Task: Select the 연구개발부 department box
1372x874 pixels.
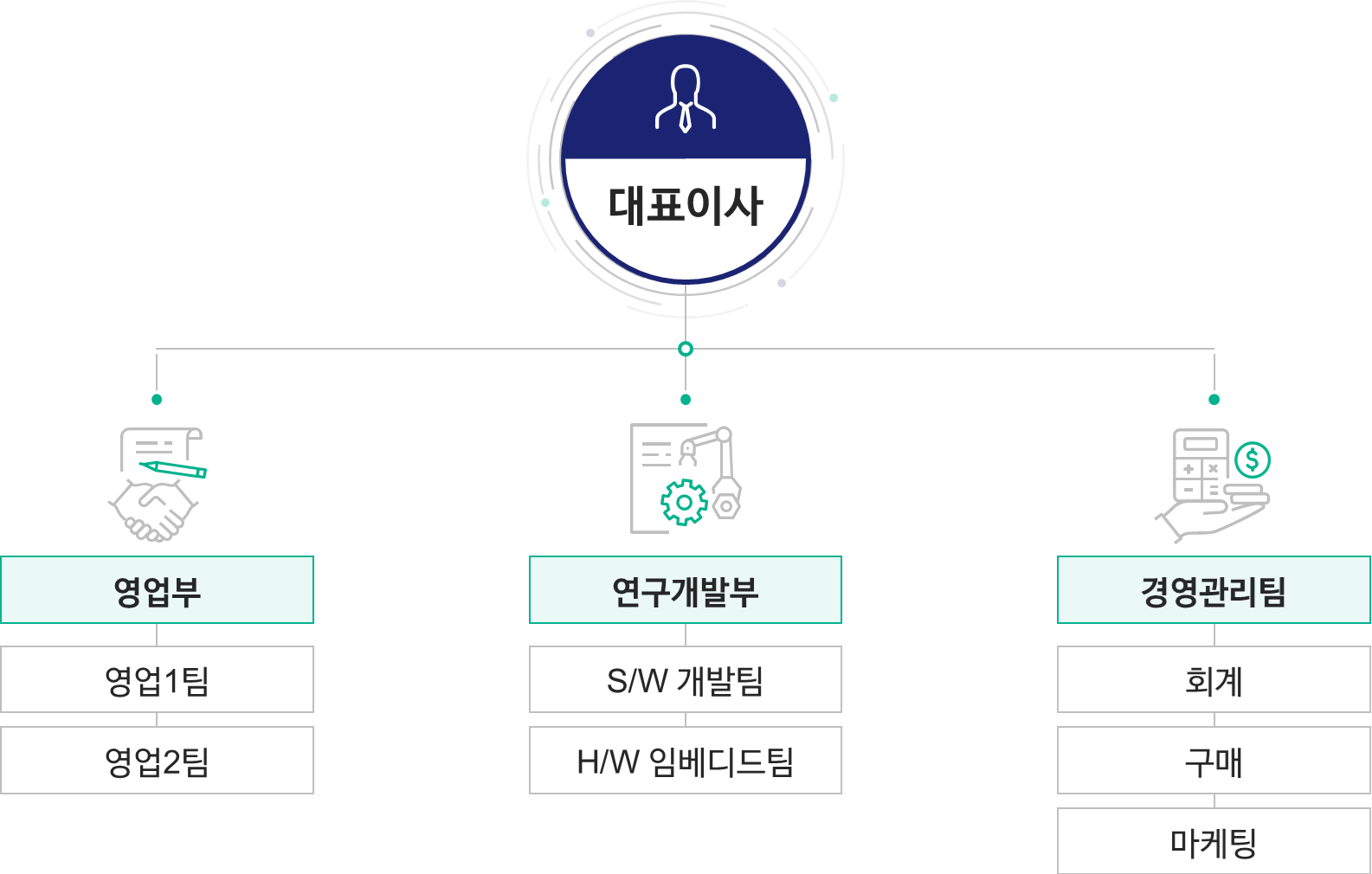Action: [686, 590]
